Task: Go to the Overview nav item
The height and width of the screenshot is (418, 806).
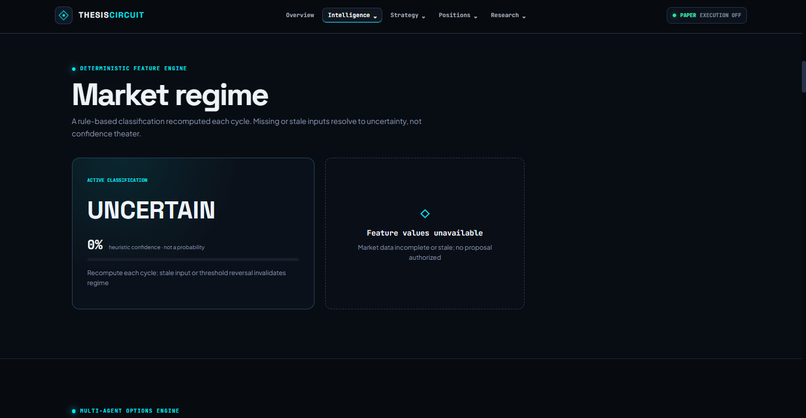Action: [300, 15]
